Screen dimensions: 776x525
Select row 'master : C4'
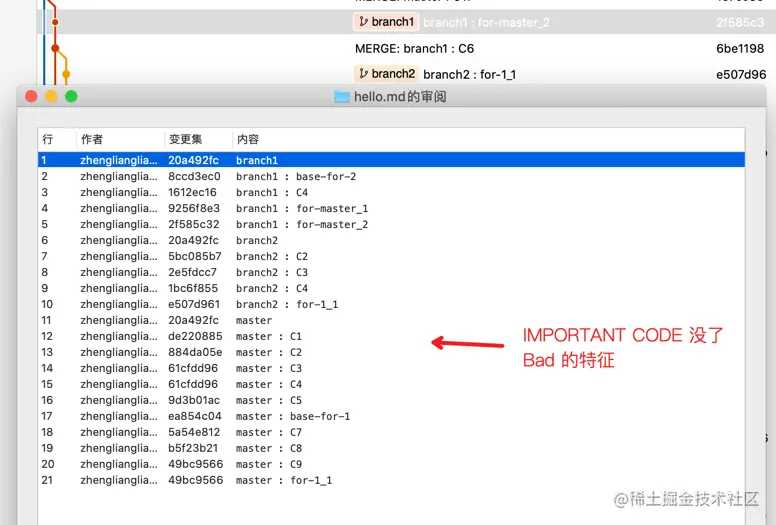(391, 384)
